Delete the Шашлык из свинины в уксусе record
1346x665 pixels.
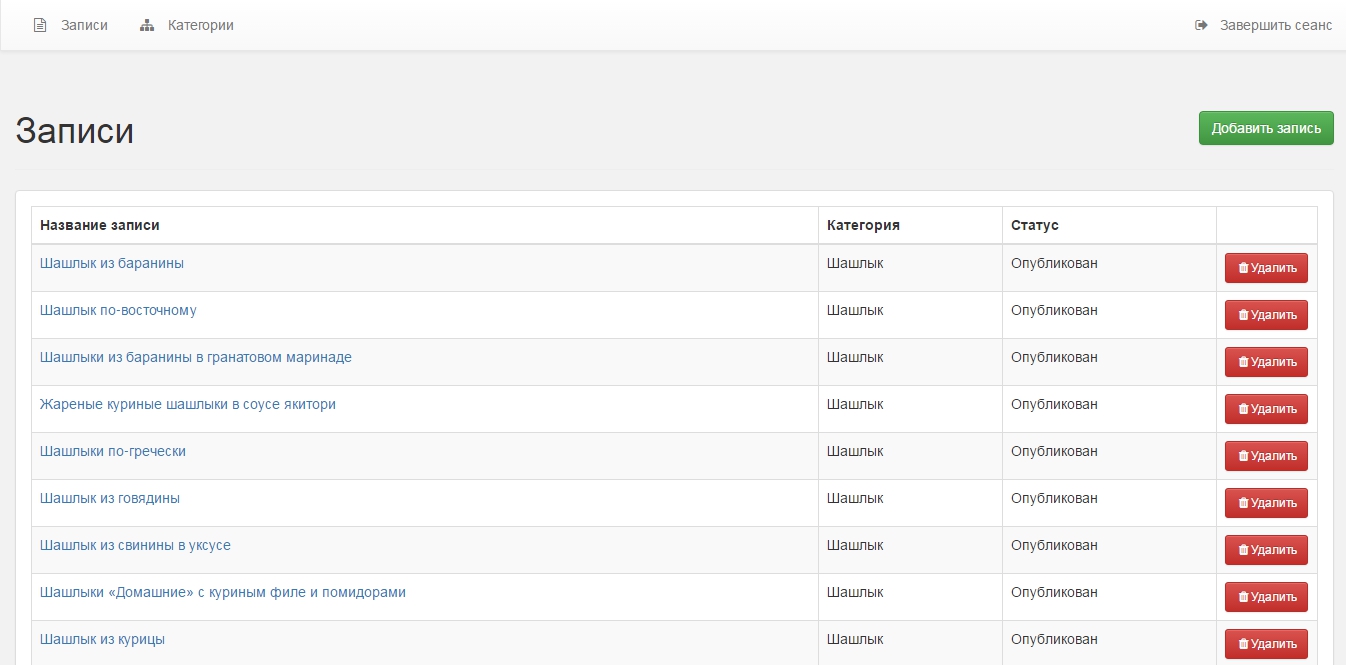click(x=1266, y=550)
